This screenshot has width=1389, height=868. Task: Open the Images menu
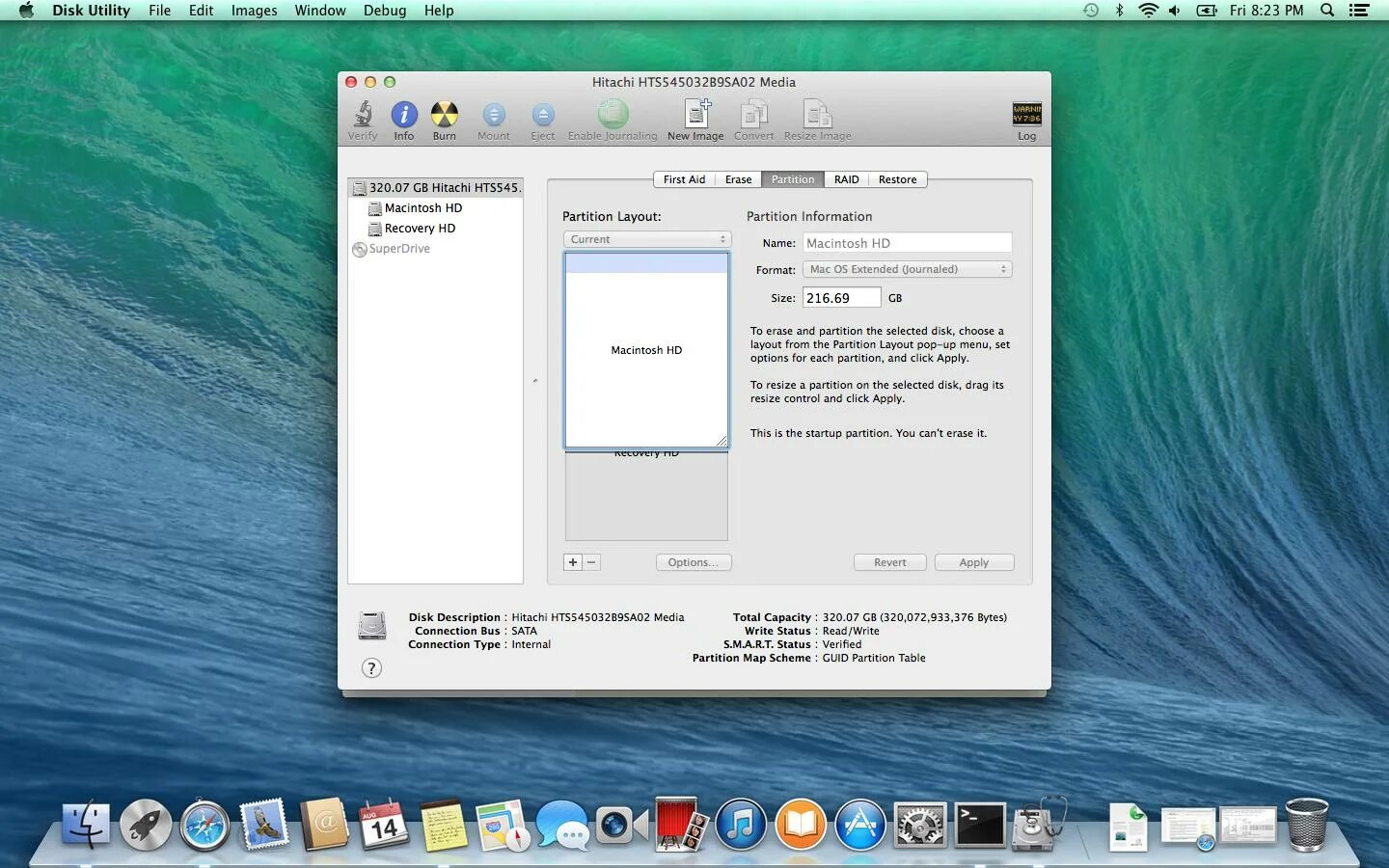point(254,11)
